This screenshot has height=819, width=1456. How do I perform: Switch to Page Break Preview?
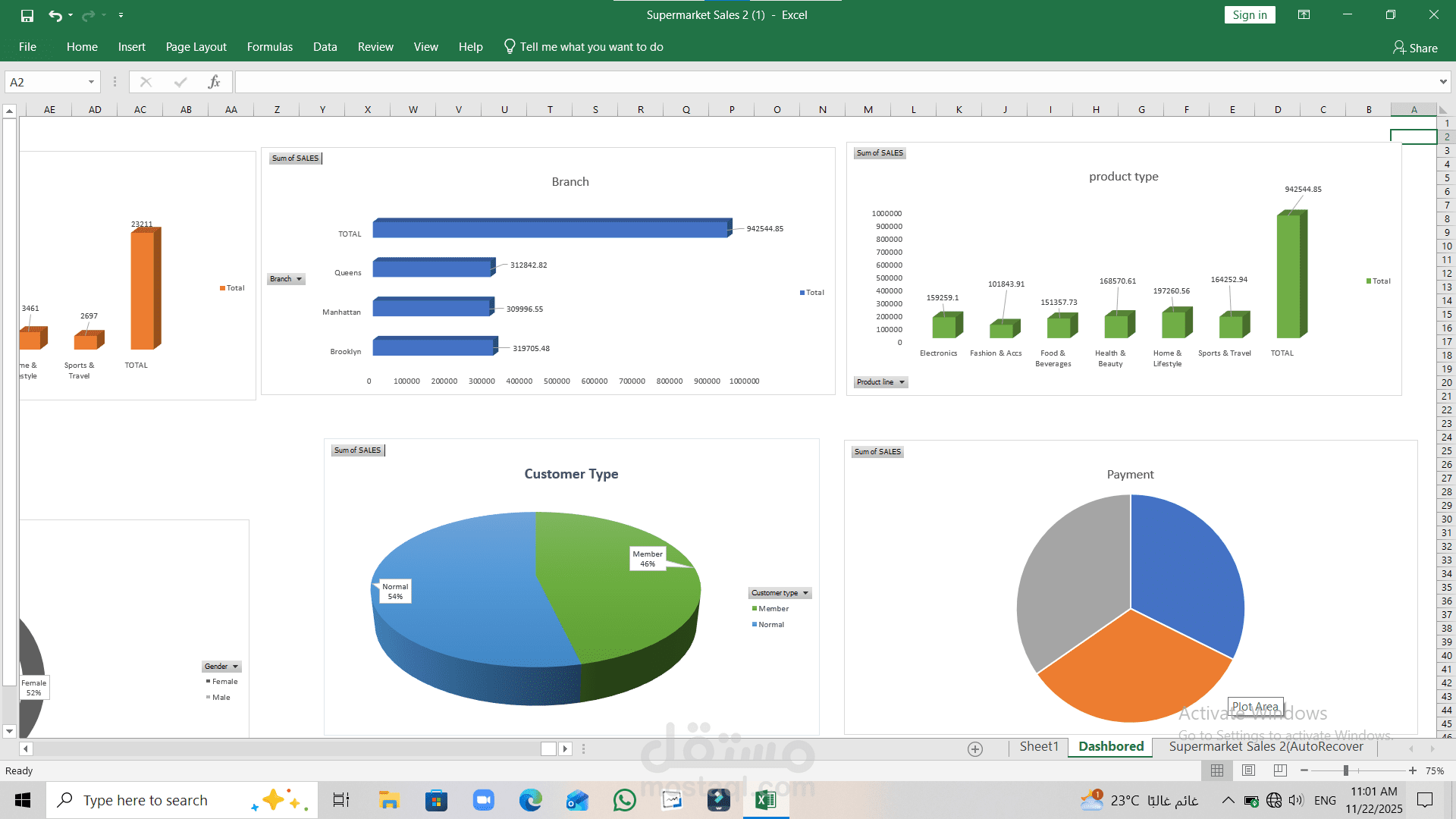[1280, 770]
